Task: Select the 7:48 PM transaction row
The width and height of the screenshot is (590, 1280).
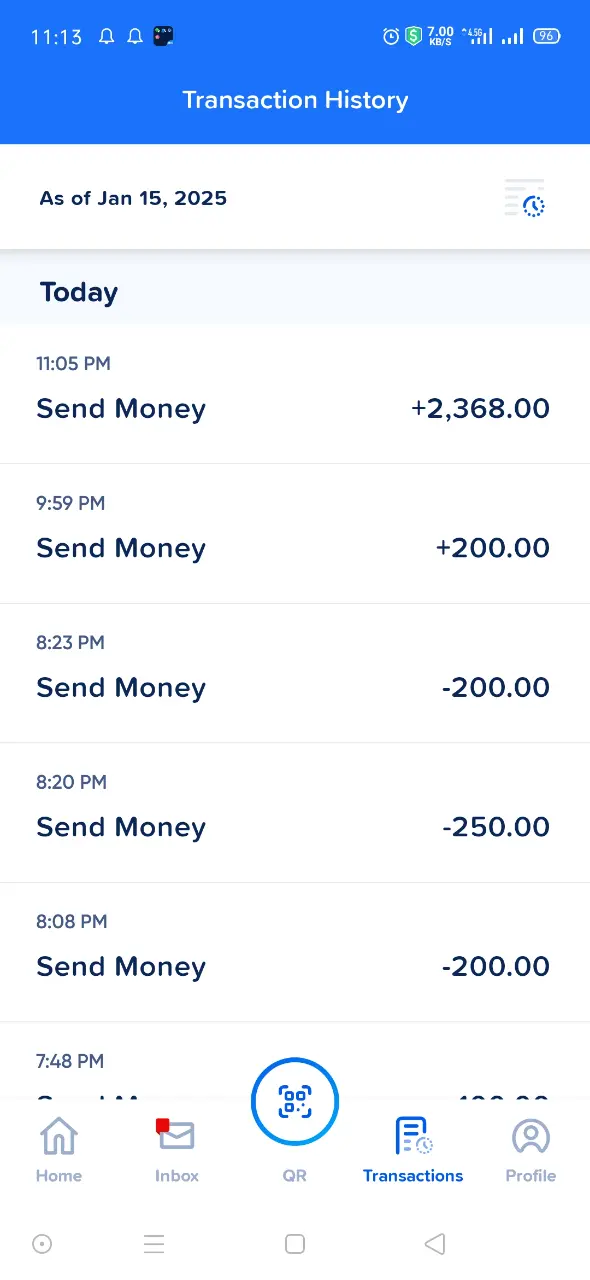Action: pos(295,1060)
